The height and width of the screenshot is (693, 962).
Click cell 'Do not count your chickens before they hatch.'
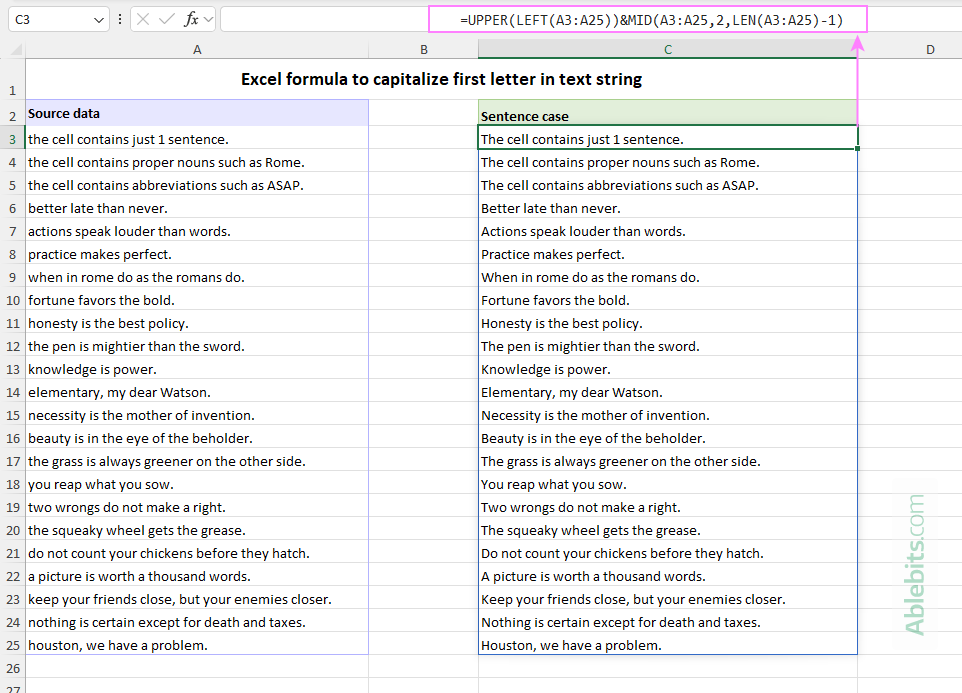(x=668, y=553)
